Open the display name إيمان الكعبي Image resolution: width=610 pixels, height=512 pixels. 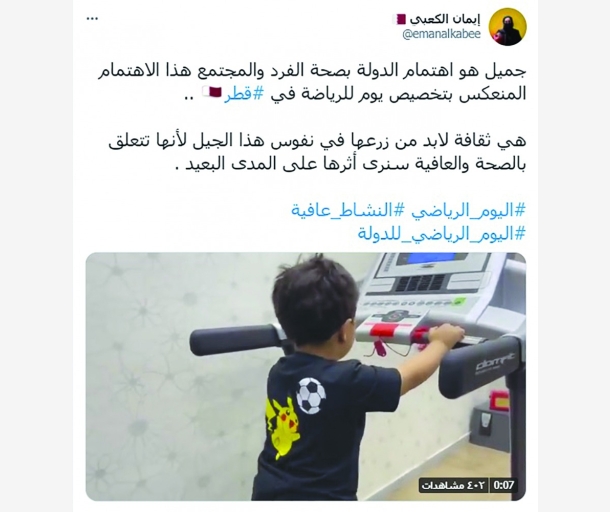(445, 18)
